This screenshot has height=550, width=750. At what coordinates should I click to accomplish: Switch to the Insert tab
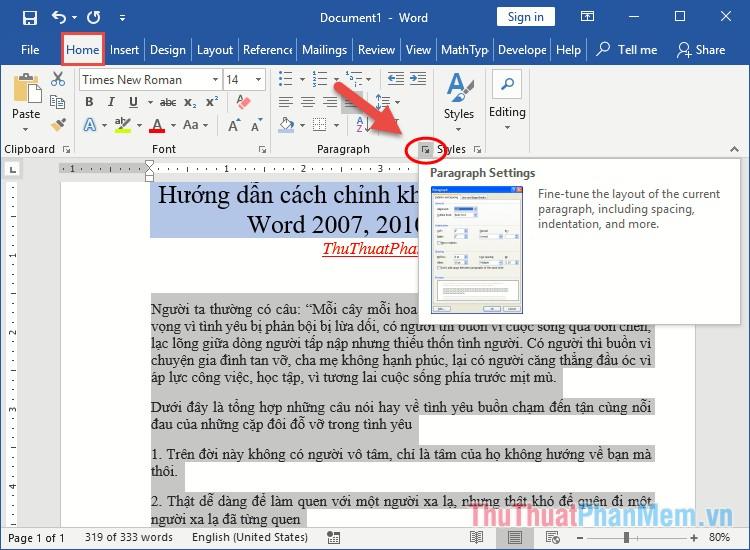(x=124, y=50)
